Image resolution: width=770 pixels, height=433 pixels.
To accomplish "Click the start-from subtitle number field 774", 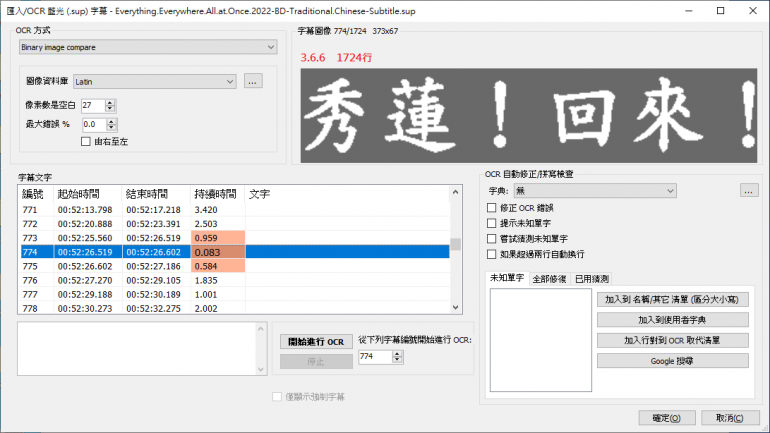I will (x=375, y=356).
